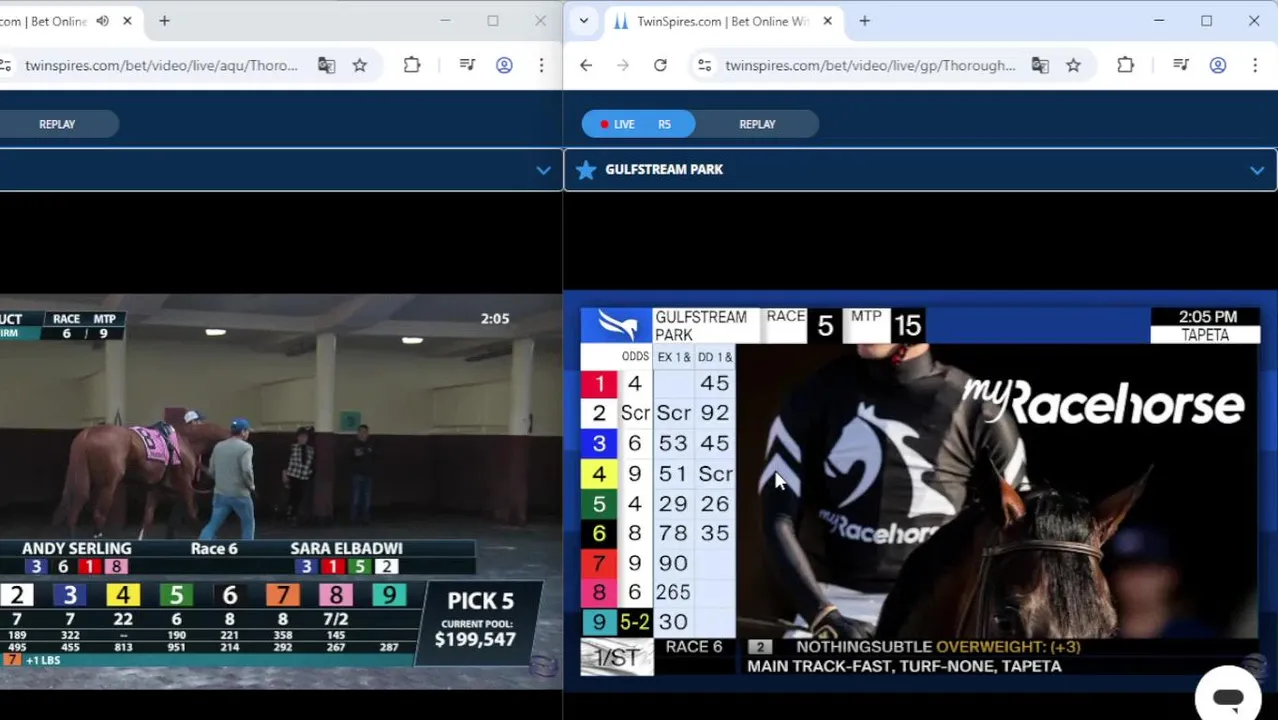Open Chrome three-dot menu in right window
Image resolution: width=1278 pixels, height=720 pixels.
coord(1255,65)
